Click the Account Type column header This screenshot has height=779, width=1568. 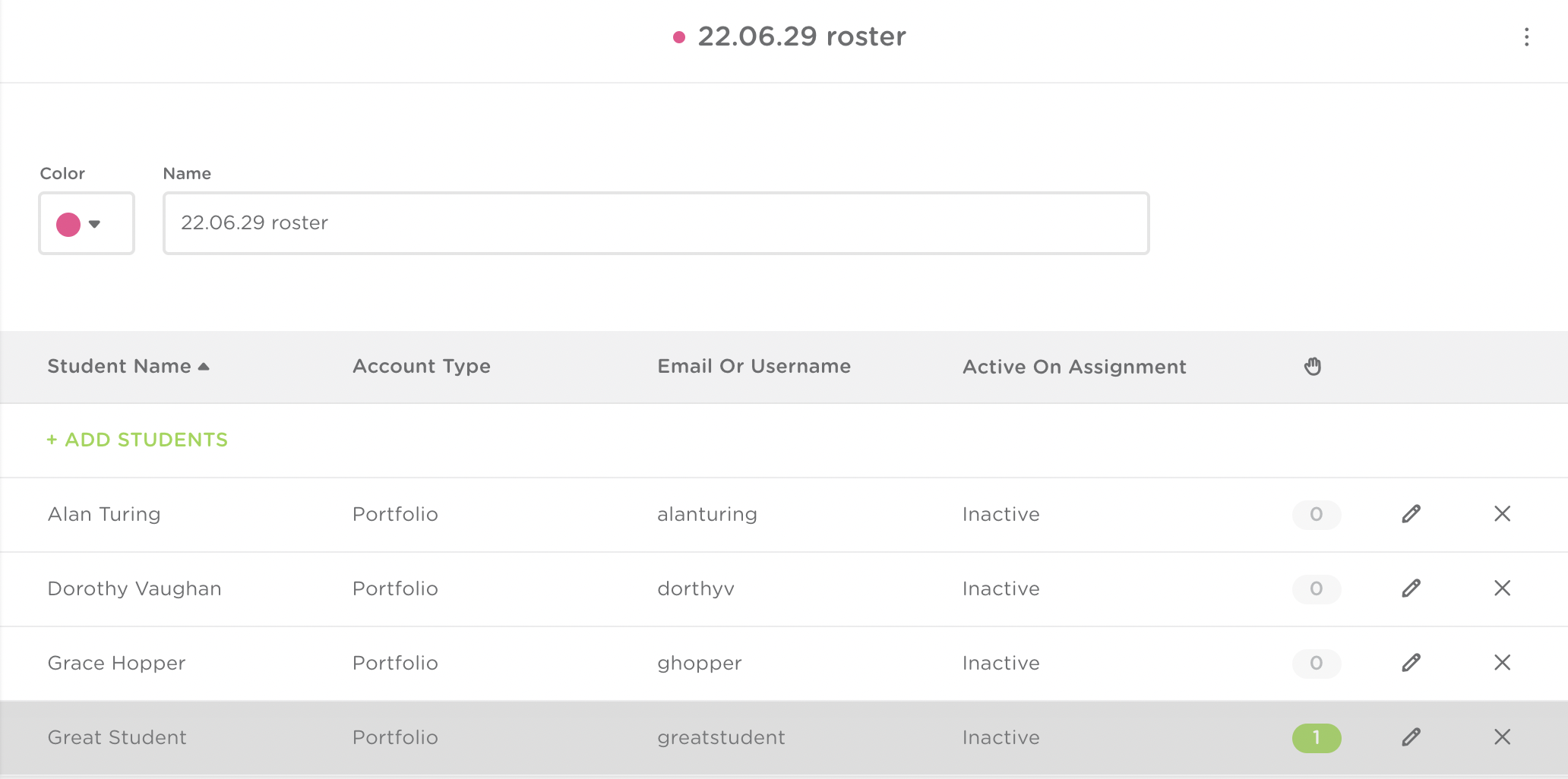click(421, 366)
